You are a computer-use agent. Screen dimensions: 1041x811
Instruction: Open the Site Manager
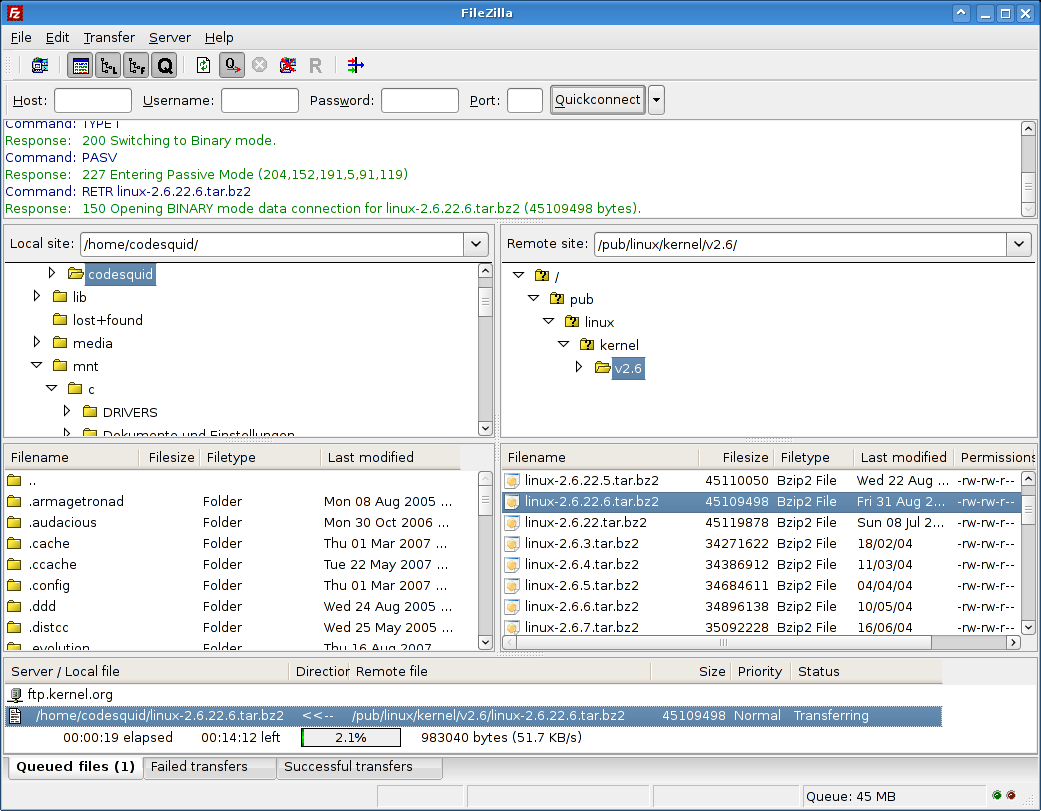40,65
